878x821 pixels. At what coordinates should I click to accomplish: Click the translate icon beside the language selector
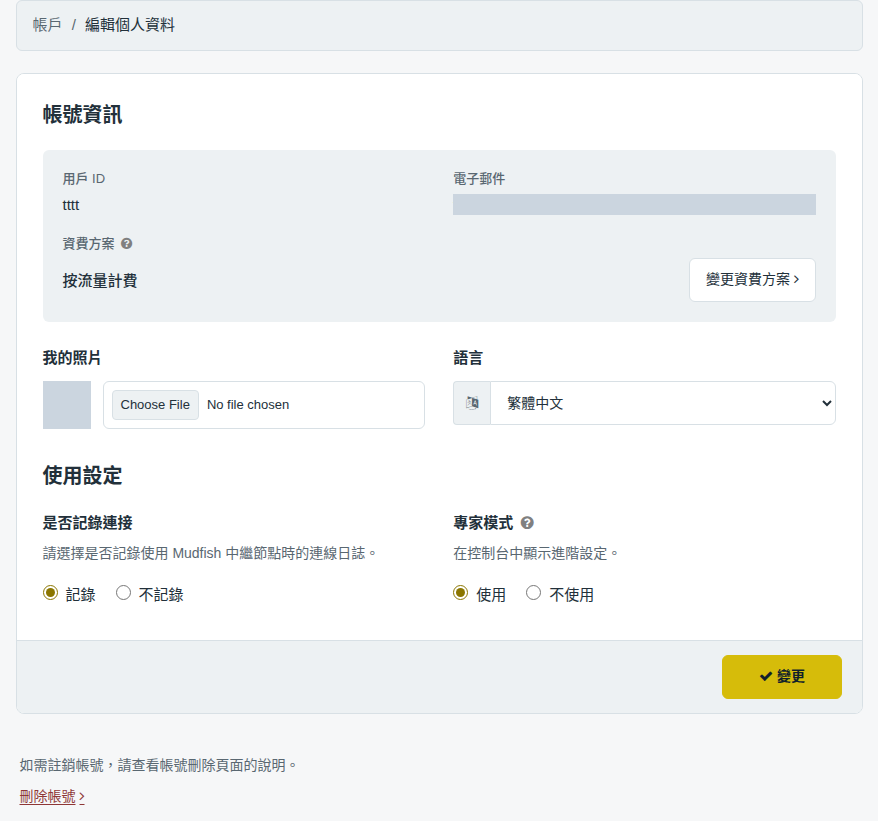[x=472, y=403]
